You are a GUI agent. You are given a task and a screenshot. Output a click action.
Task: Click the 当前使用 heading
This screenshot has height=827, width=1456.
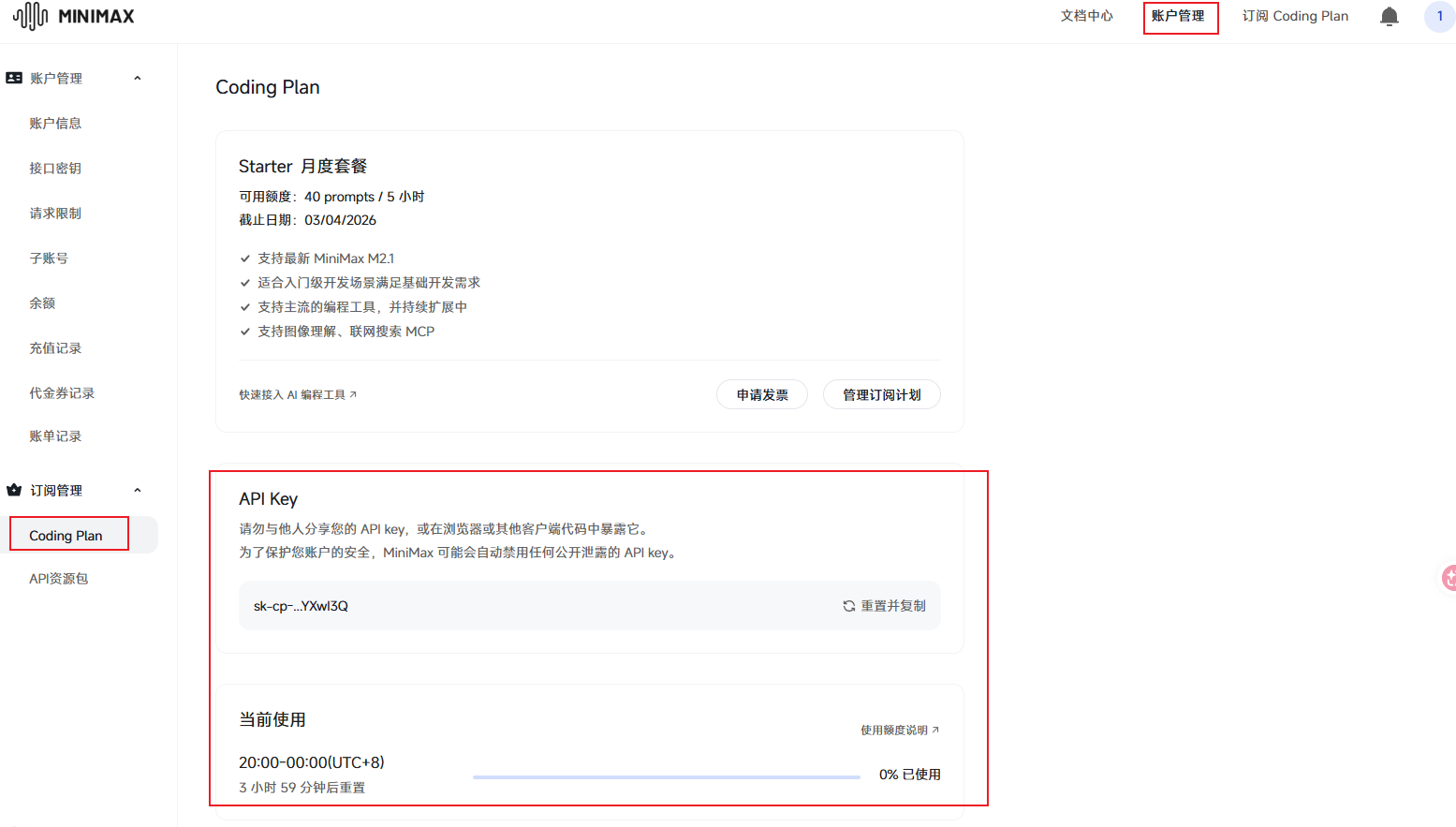pyautogui.click(x=272, y=719)
